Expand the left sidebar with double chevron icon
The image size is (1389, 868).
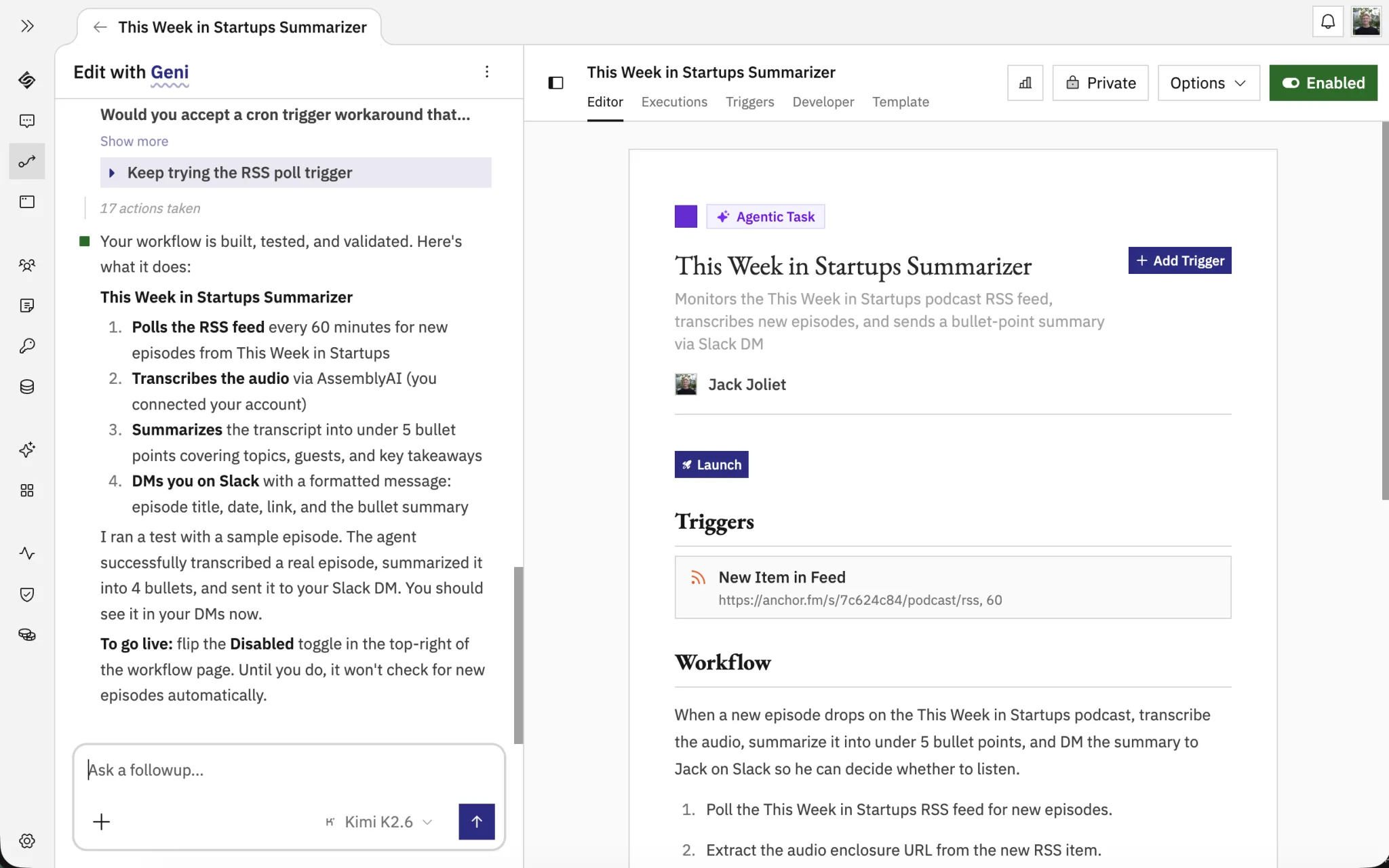pos(27,26)
